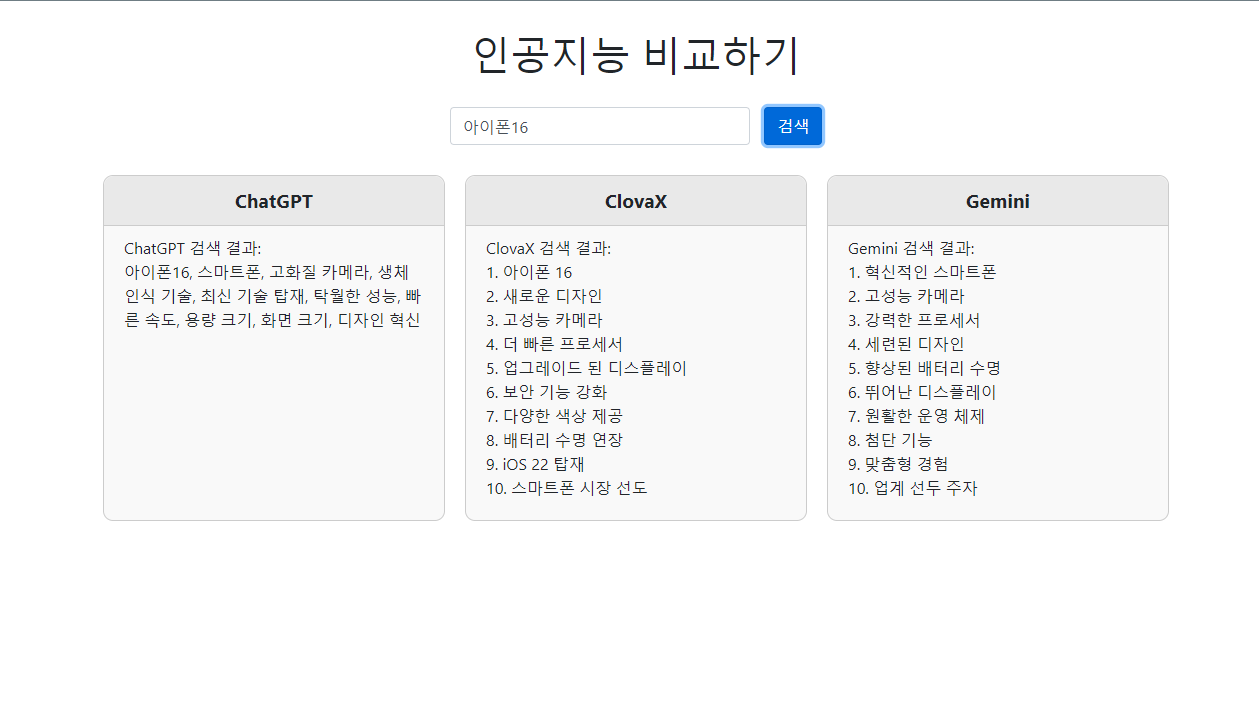Click Gemini item '8. 첨단 기능'

point(890,440)
